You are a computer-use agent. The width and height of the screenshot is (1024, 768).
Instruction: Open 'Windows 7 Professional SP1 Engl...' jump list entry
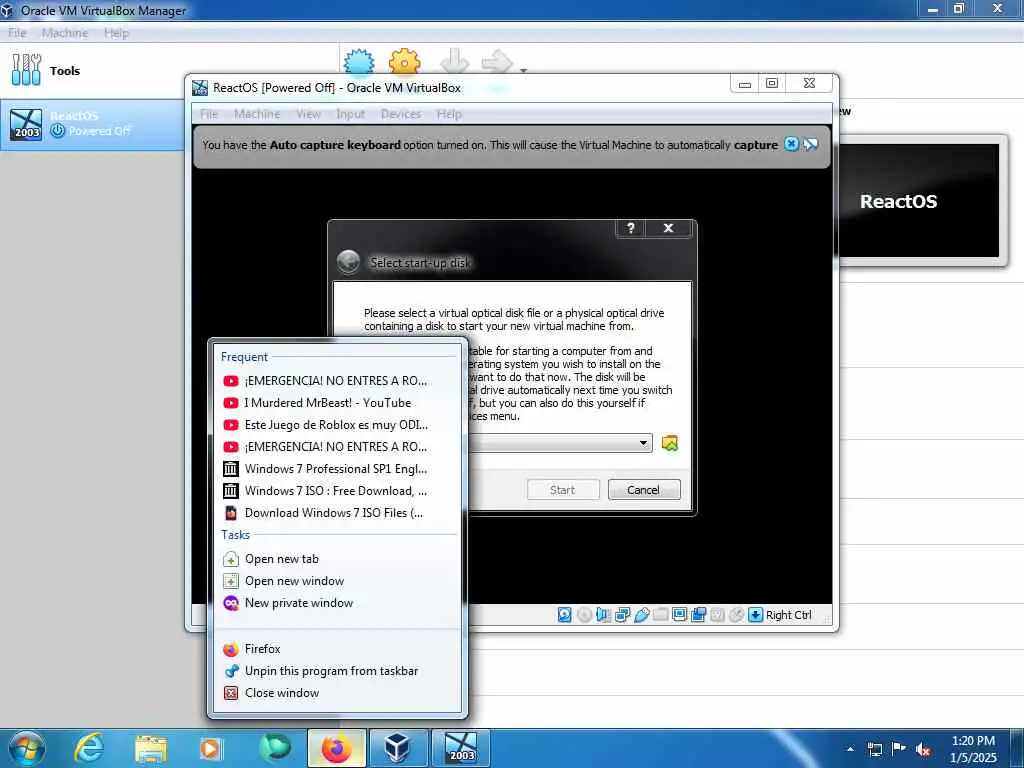[x=337, y=469]
